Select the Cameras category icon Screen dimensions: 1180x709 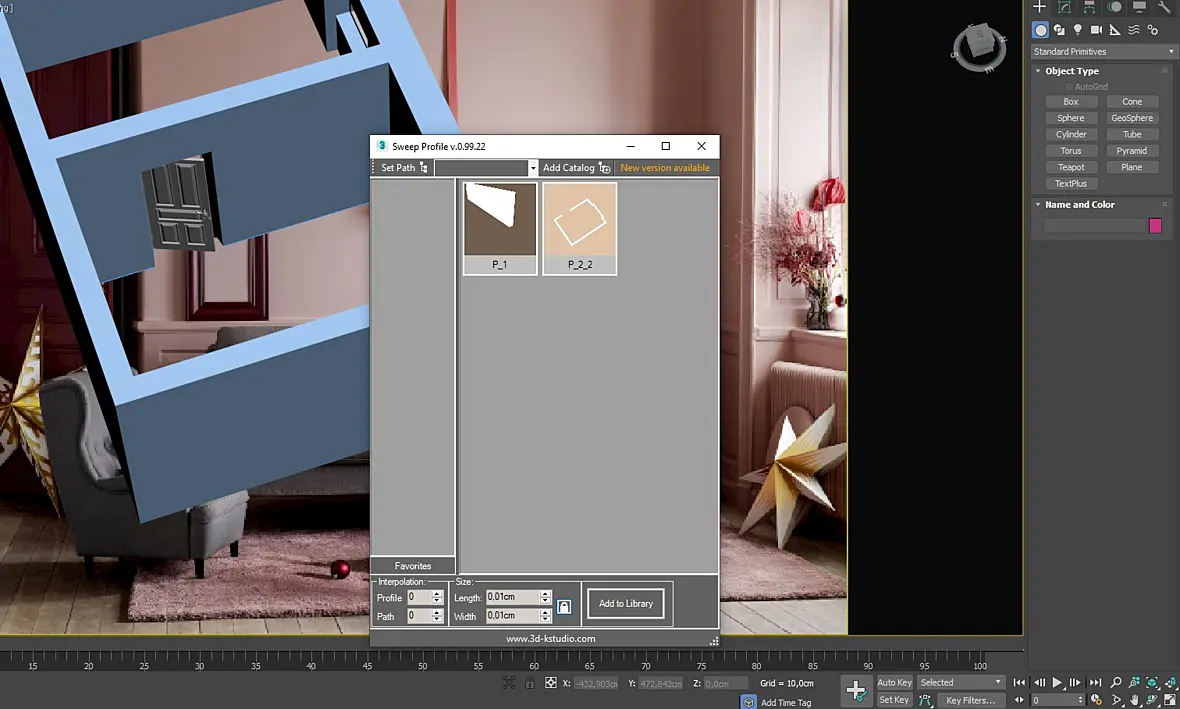(x=1096, y=29)
